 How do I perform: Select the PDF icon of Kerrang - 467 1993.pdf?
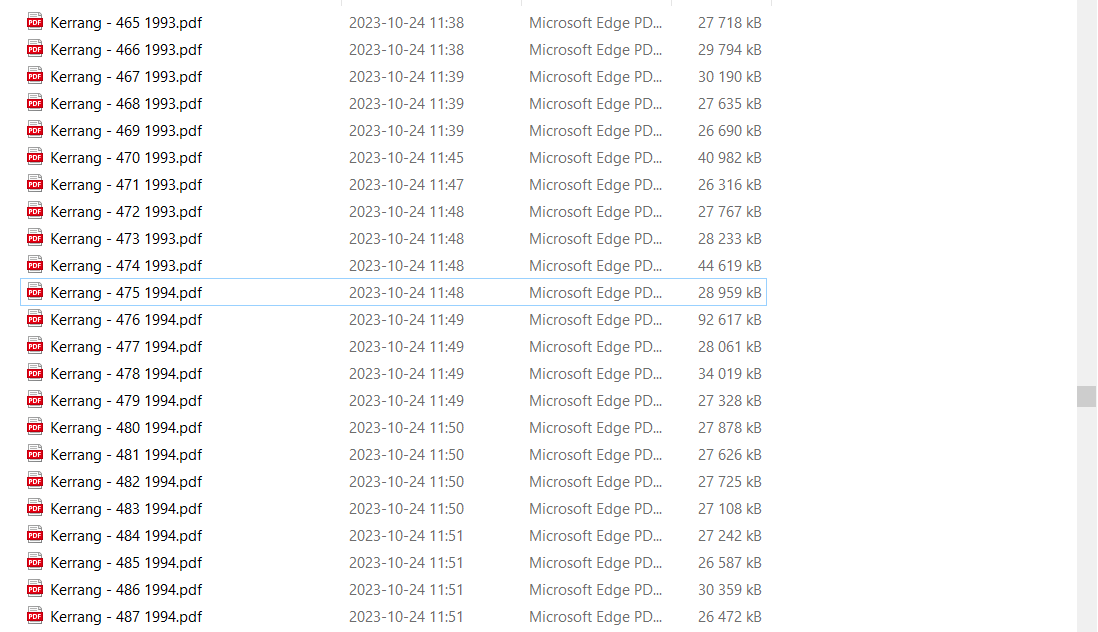pos(34,76)
